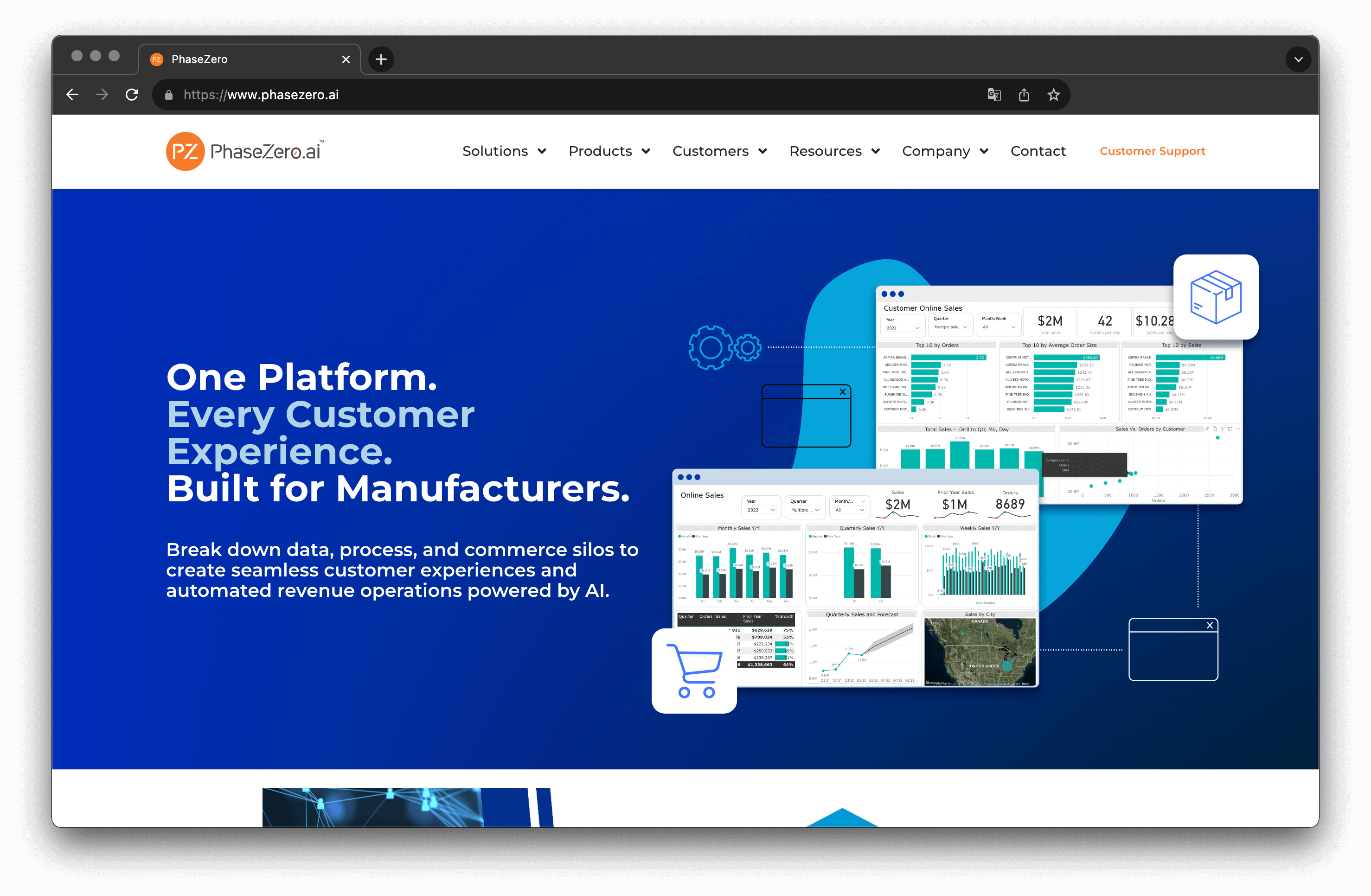Expand the Customers dropdown arrow
The width and height of the screenshot is (1371, 896).
pyautogui.click(x=762, y=152)
